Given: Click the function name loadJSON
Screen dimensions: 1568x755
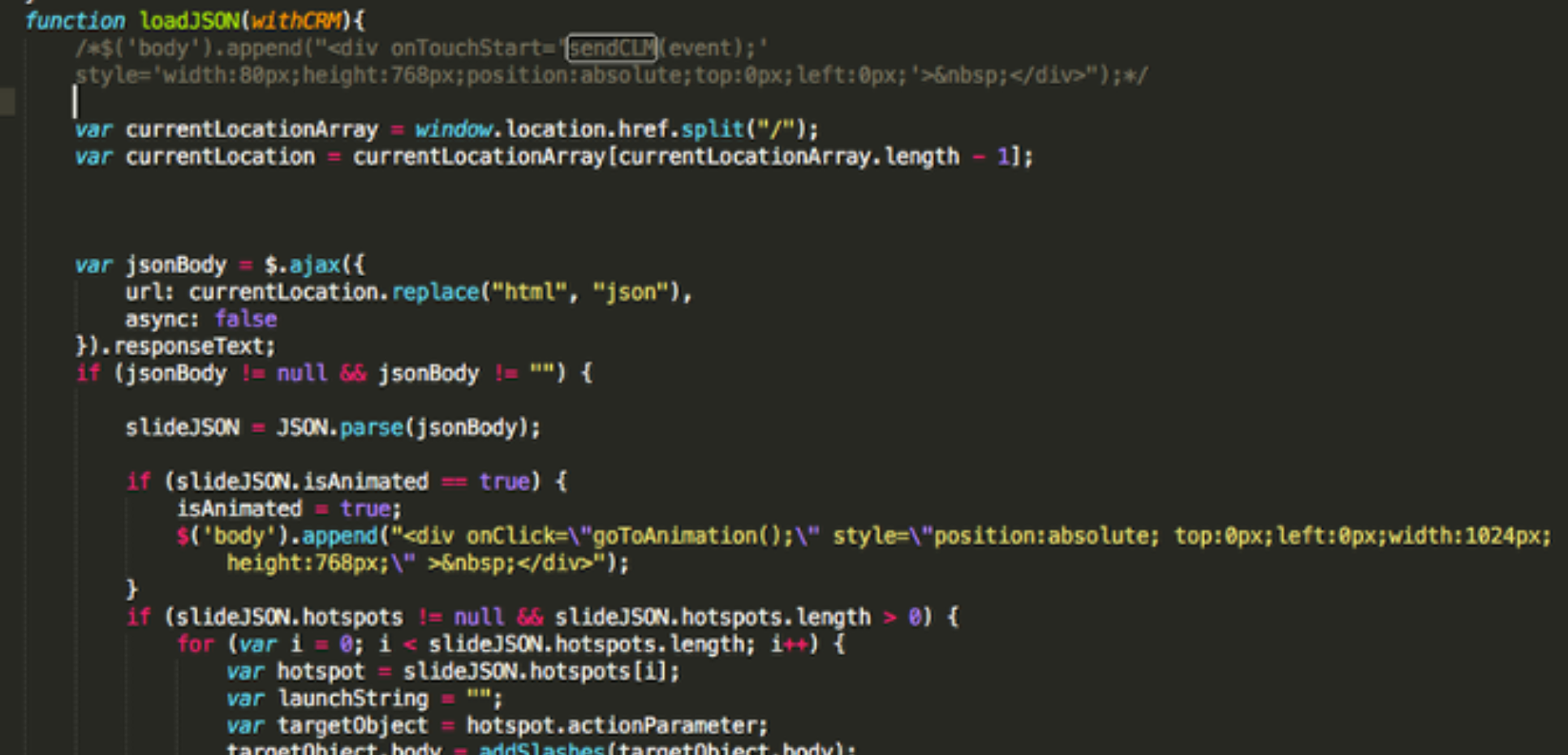Looking at the screenshot, I should [x=189, y=20].
